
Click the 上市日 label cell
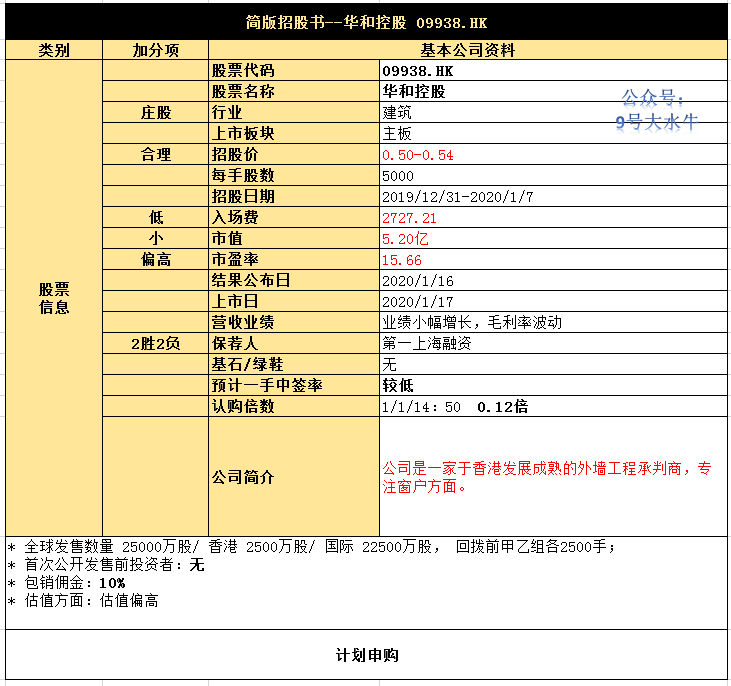pyautogui.click(x=294, y=301)
